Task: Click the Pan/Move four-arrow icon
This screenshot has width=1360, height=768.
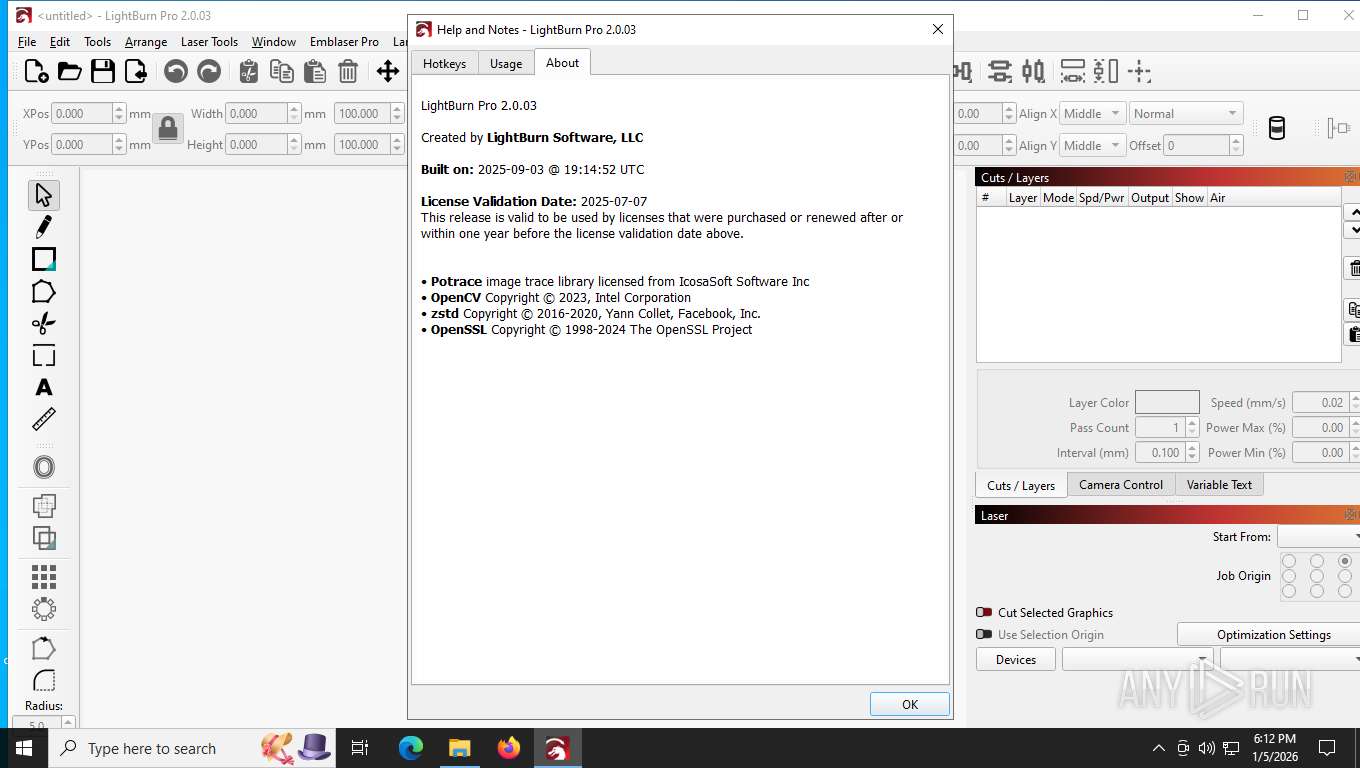Action: [x=388, y=71]
